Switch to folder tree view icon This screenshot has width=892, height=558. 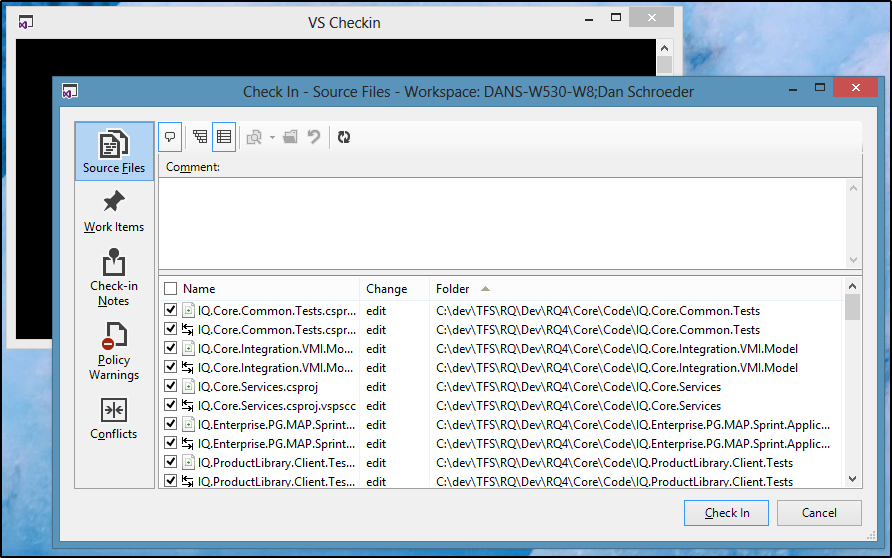pos(200,137)
